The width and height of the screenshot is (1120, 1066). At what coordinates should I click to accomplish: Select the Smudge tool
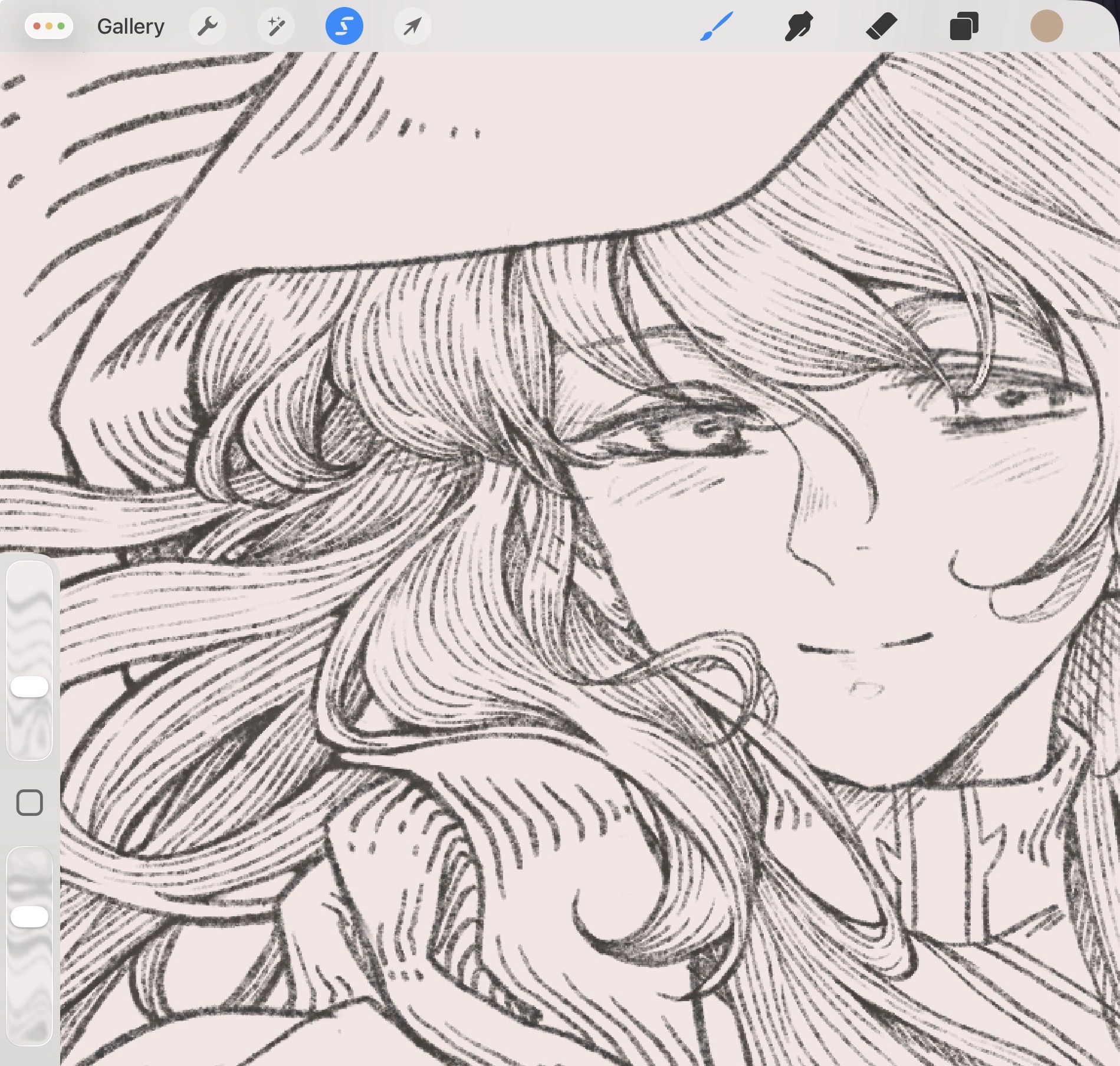pos(799,27)
